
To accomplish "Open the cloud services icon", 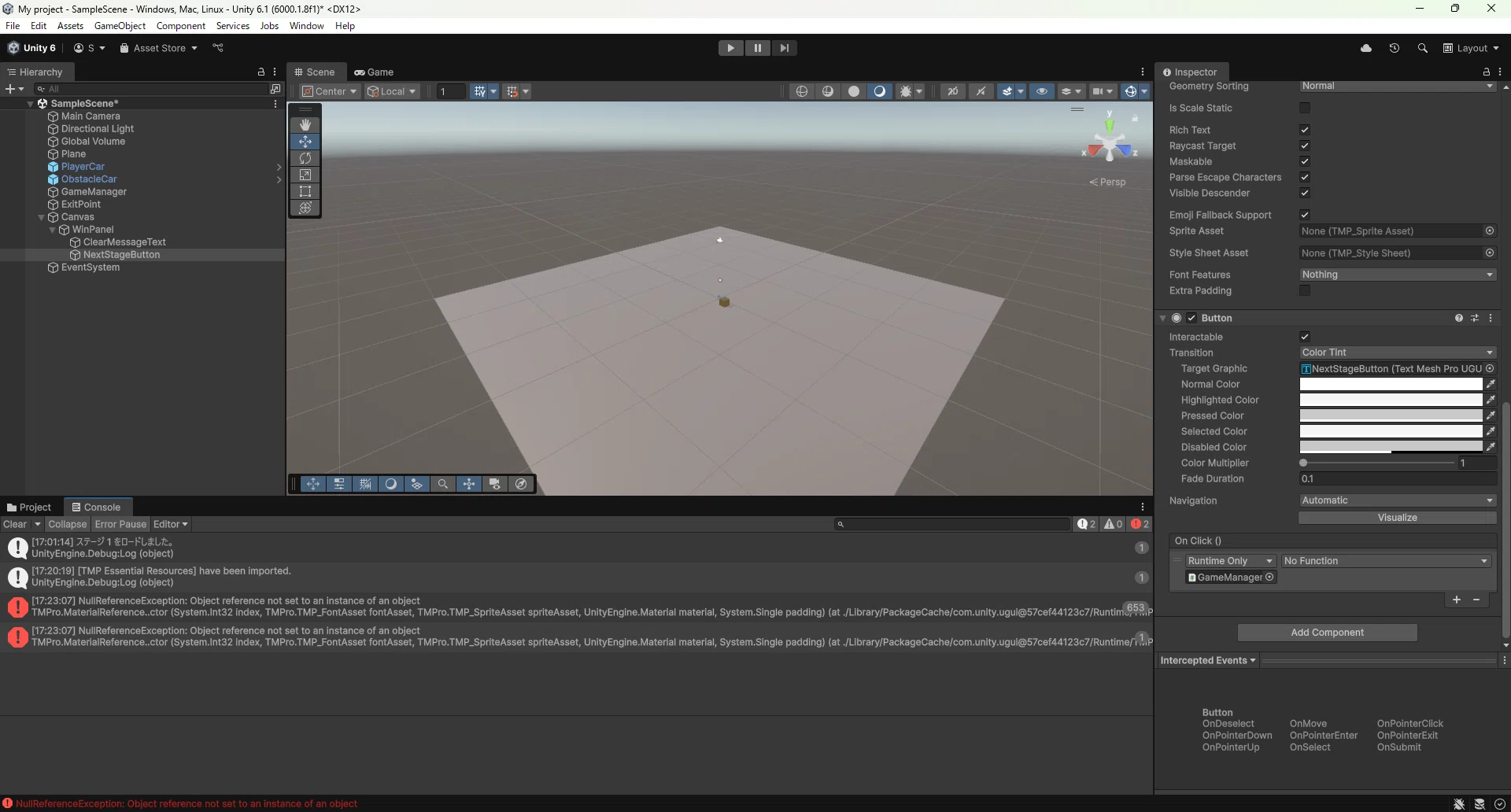I will [1366, 48].
